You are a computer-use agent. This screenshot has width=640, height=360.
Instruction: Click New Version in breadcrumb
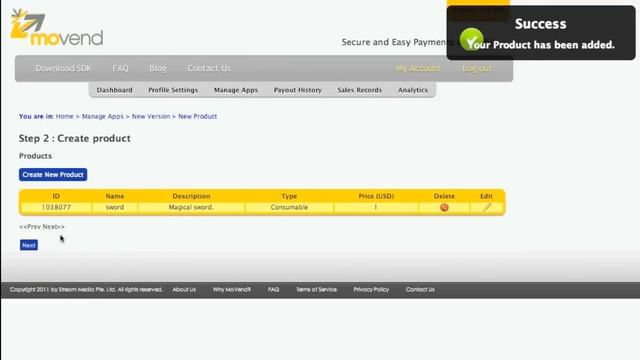[151, 116]
